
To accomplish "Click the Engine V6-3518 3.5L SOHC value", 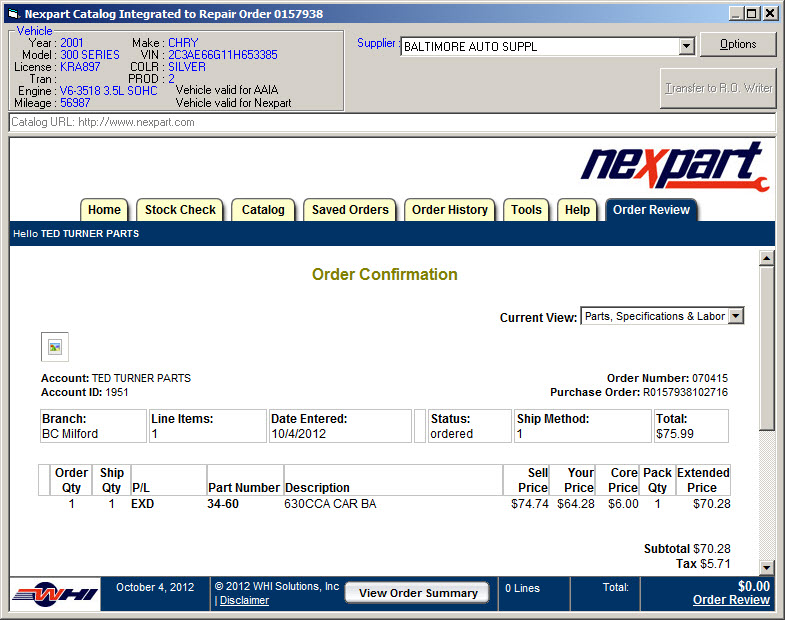I will [109, 91].
